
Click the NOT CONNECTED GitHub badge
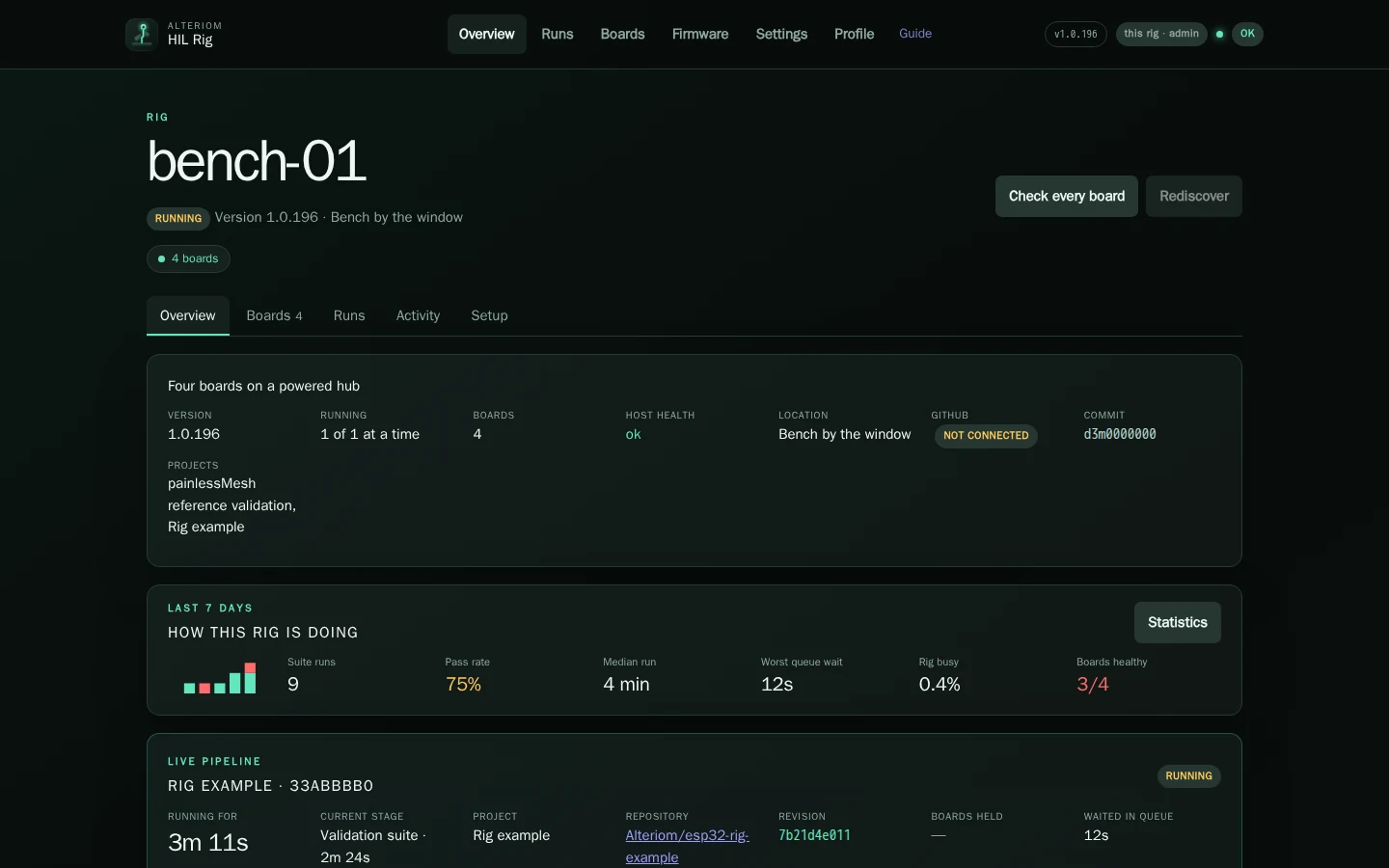coord(986,436)
